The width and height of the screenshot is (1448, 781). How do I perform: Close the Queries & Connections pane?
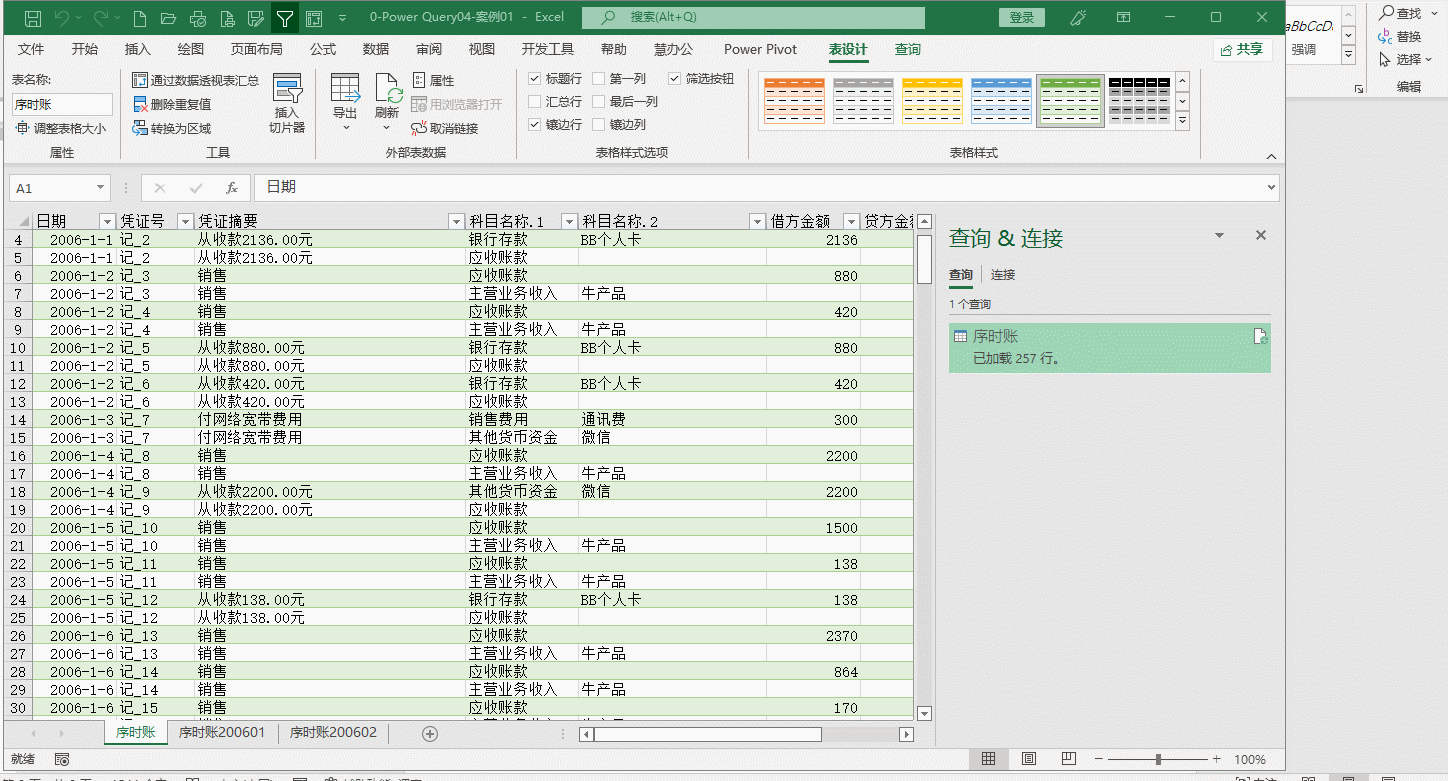[1261, 235]
